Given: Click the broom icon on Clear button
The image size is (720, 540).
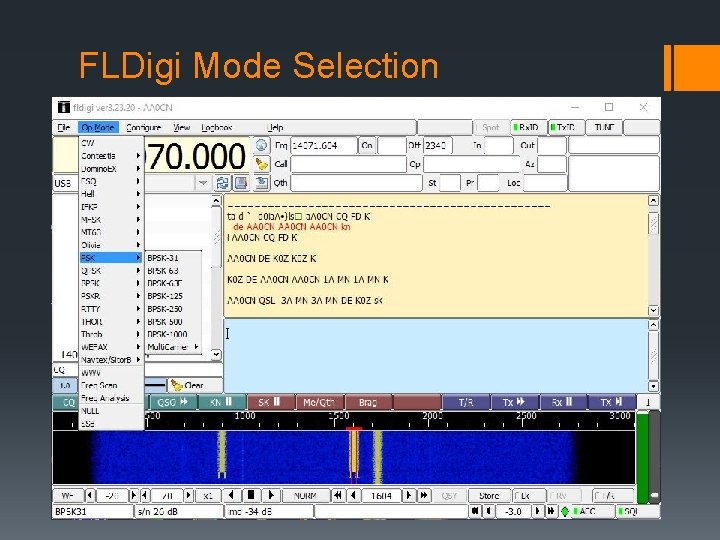Looking at the screenshot, I should (177, 385).
